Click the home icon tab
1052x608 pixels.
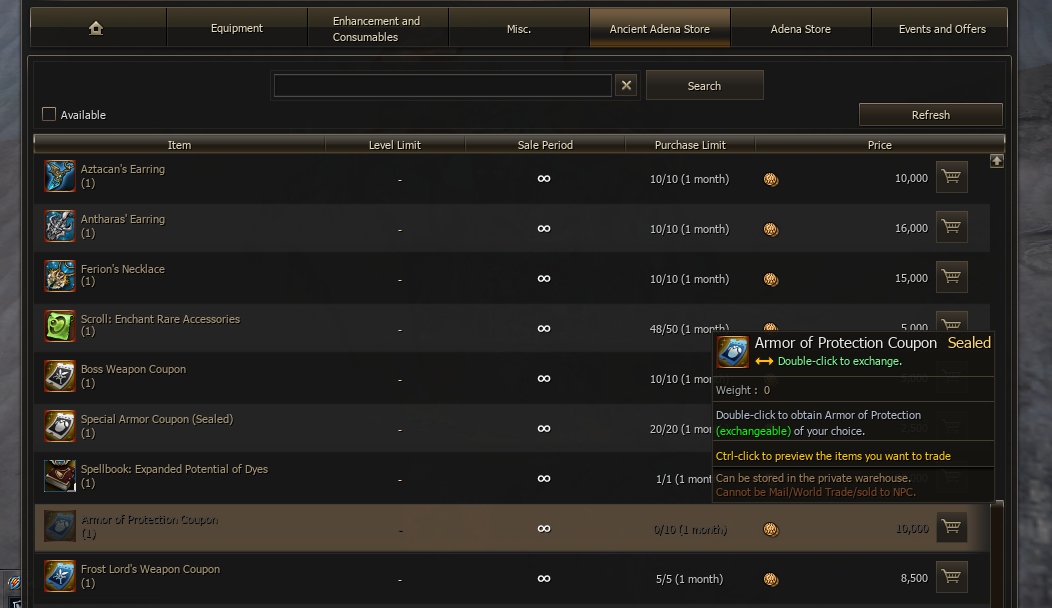pos(96,28)
